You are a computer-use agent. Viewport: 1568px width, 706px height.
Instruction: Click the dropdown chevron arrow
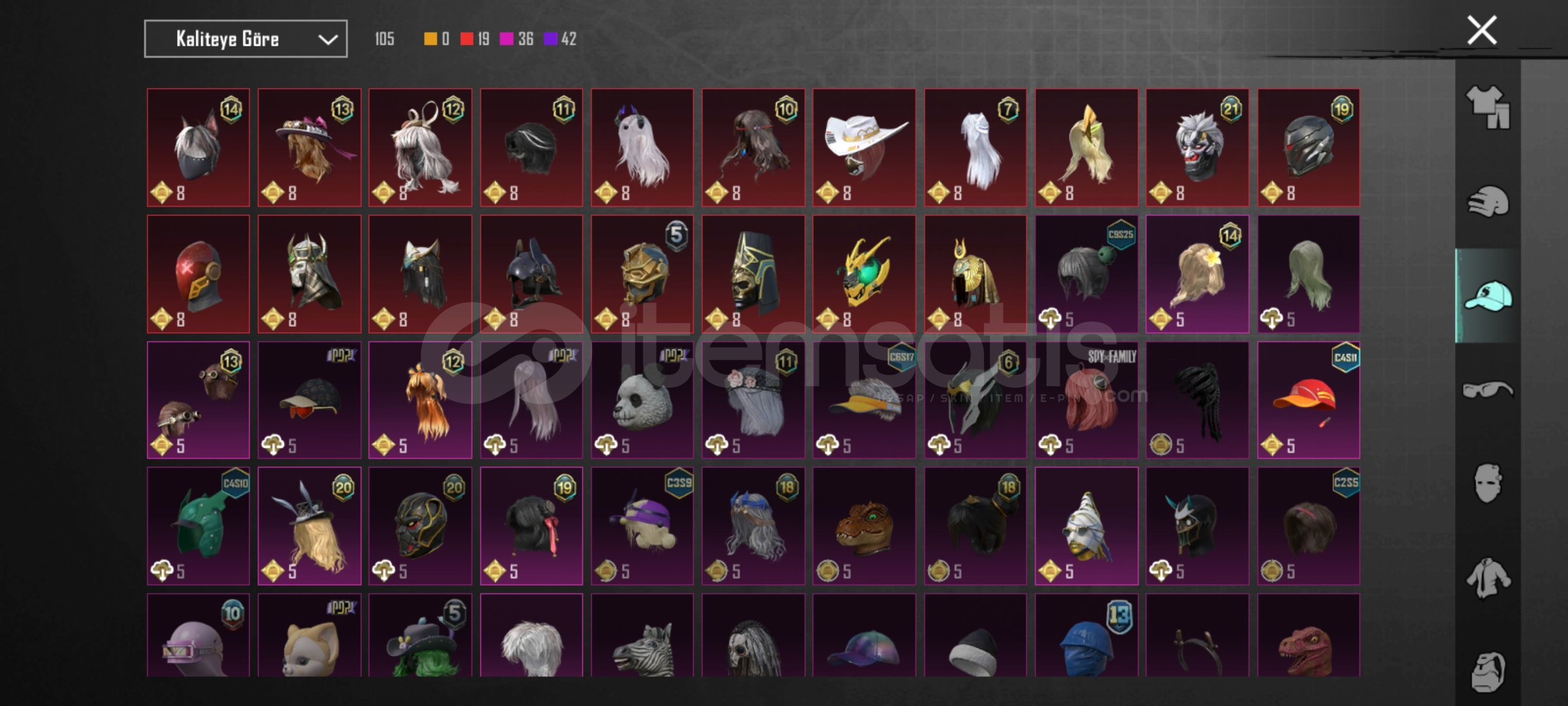(x=327, y=40)
